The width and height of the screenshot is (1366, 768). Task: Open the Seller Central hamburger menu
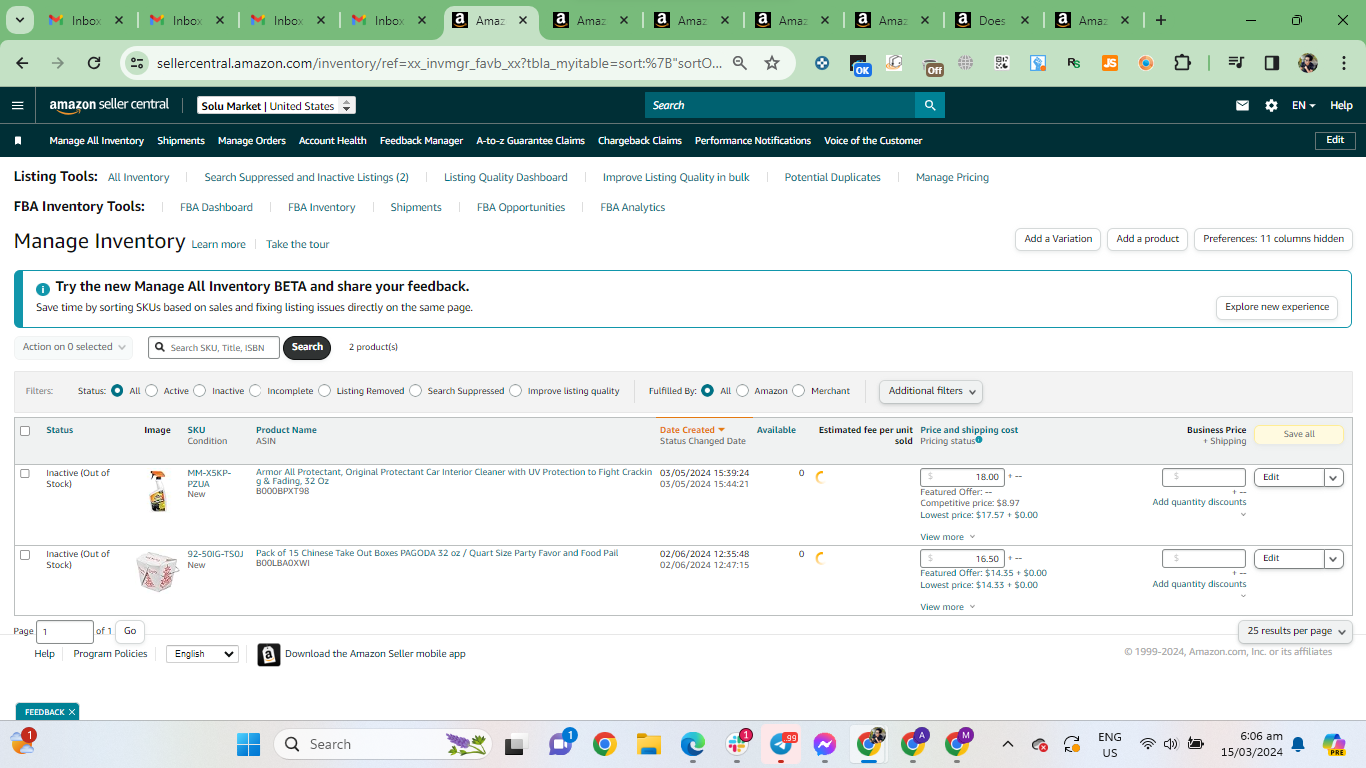[17, 105]
